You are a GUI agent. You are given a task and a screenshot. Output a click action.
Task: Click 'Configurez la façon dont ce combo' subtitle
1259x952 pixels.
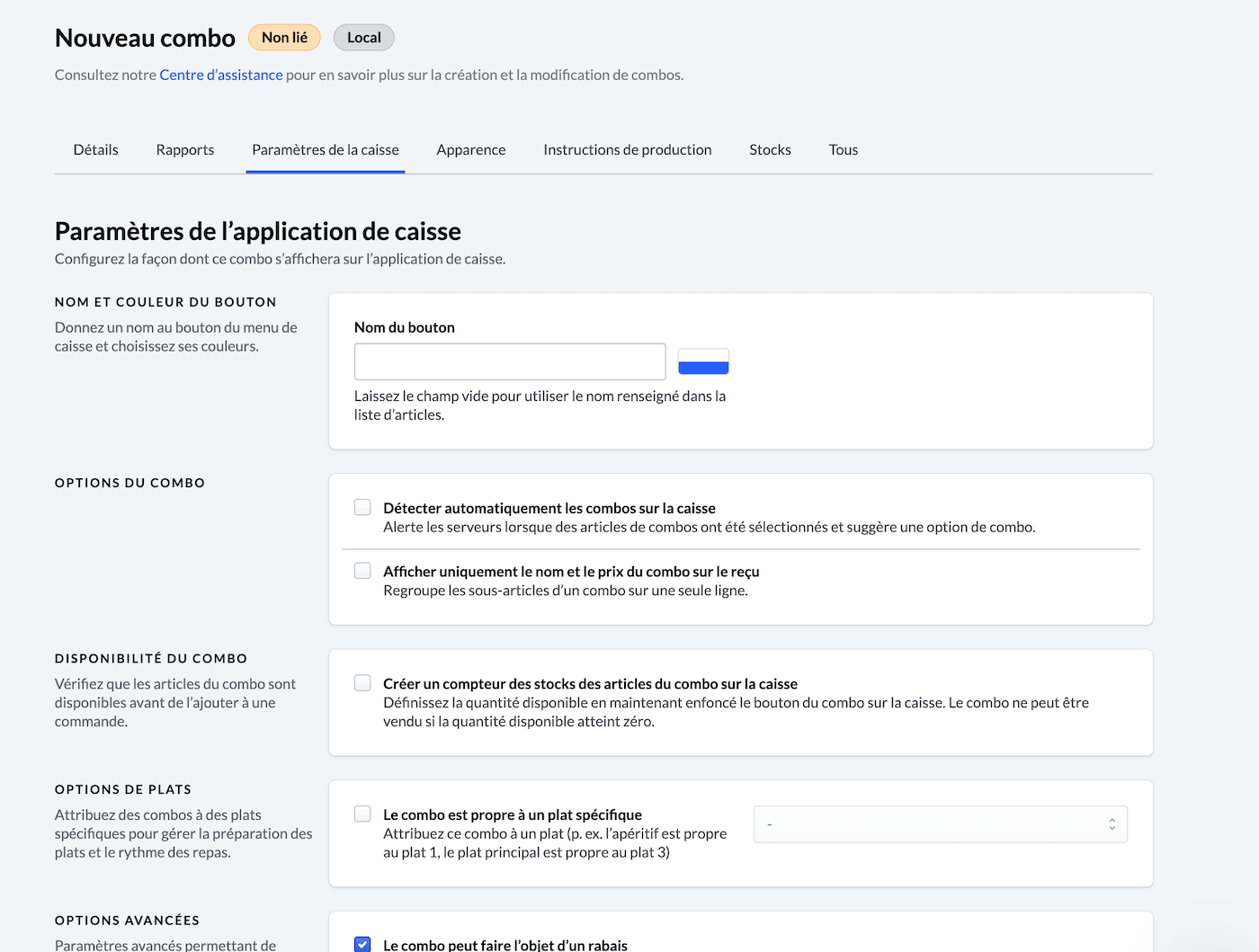281,259
